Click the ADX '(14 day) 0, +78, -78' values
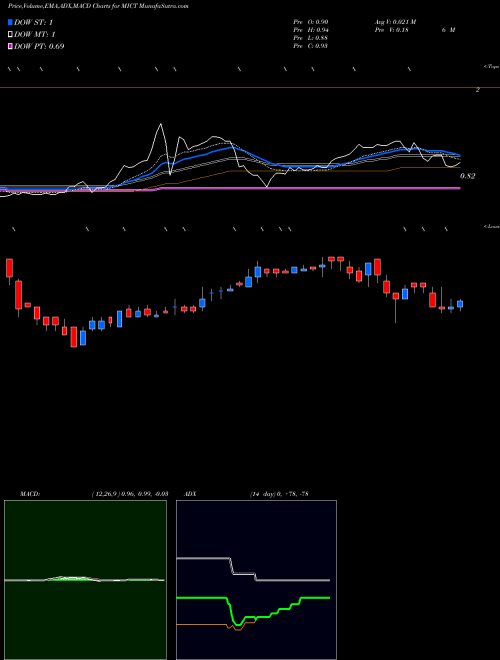Viewport: 500px width, 660px height. (278, 494)
